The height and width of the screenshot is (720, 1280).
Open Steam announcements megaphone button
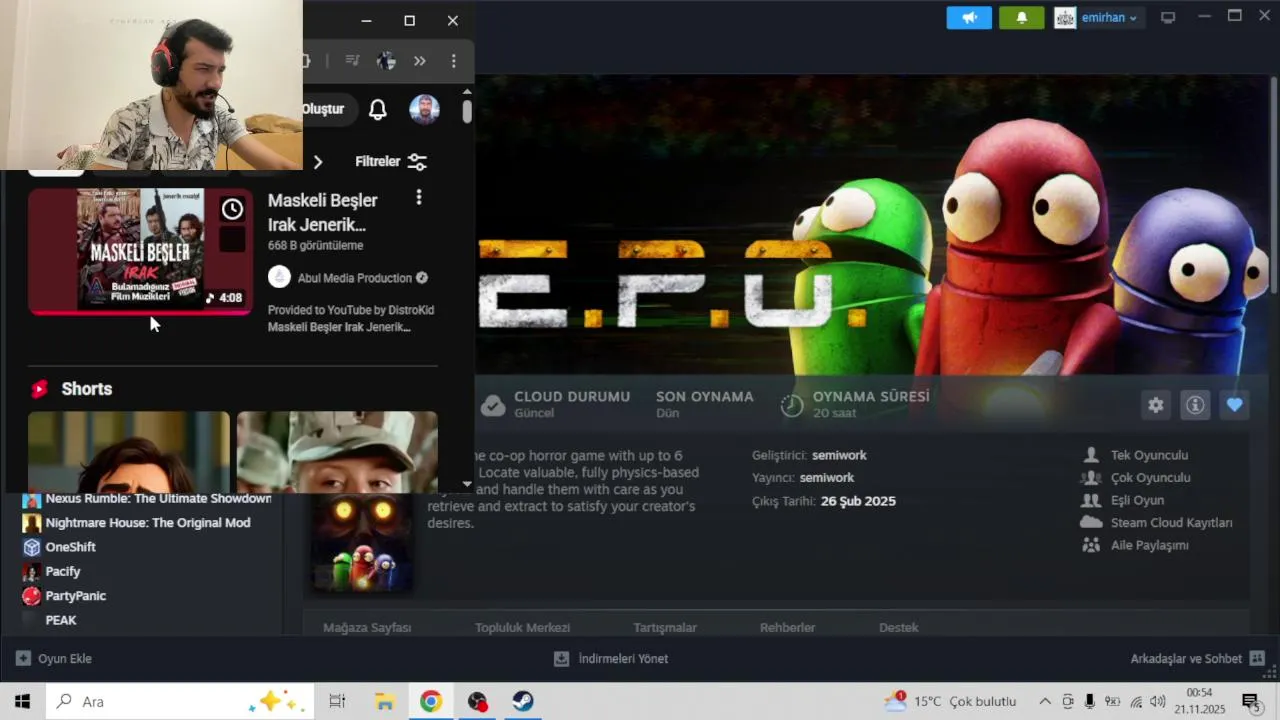[x=969, y=18]
